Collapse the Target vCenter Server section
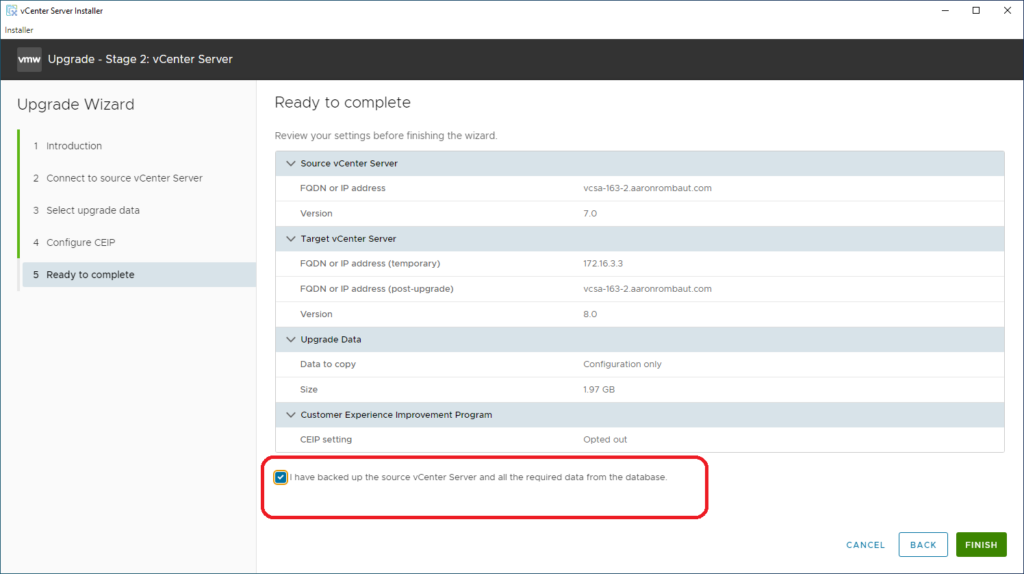Image resolution: width=1024 pixels, height=574 pixels. pos(291,239)
